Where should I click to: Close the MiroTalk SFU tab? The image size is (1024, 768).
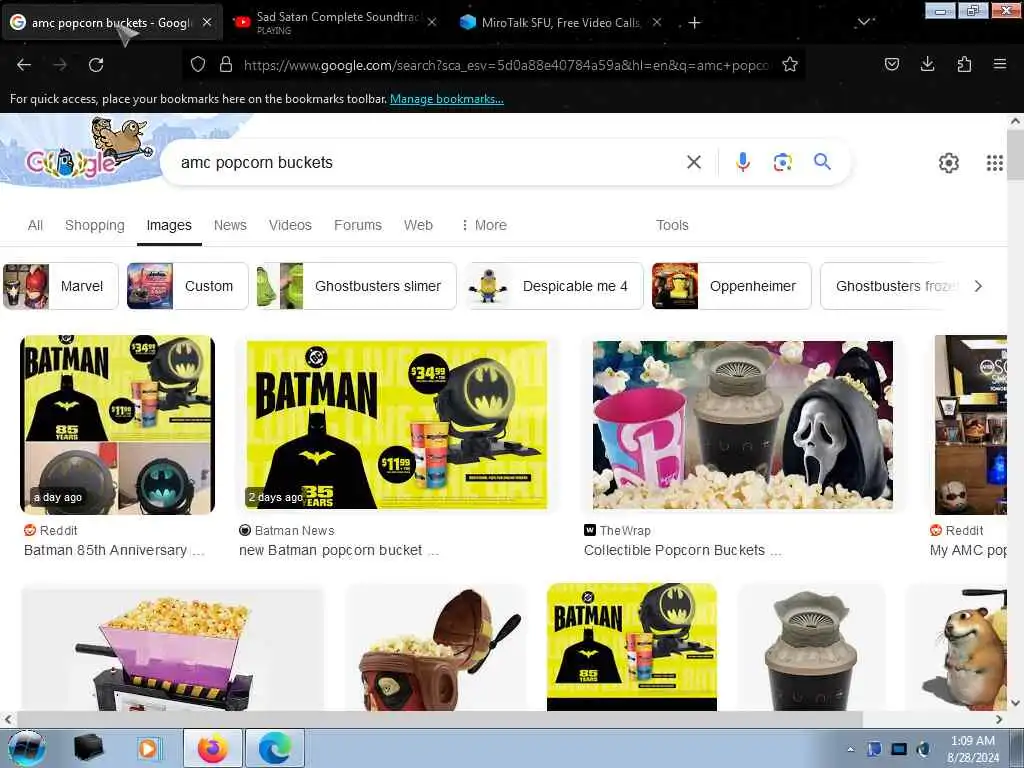[657, 22]
